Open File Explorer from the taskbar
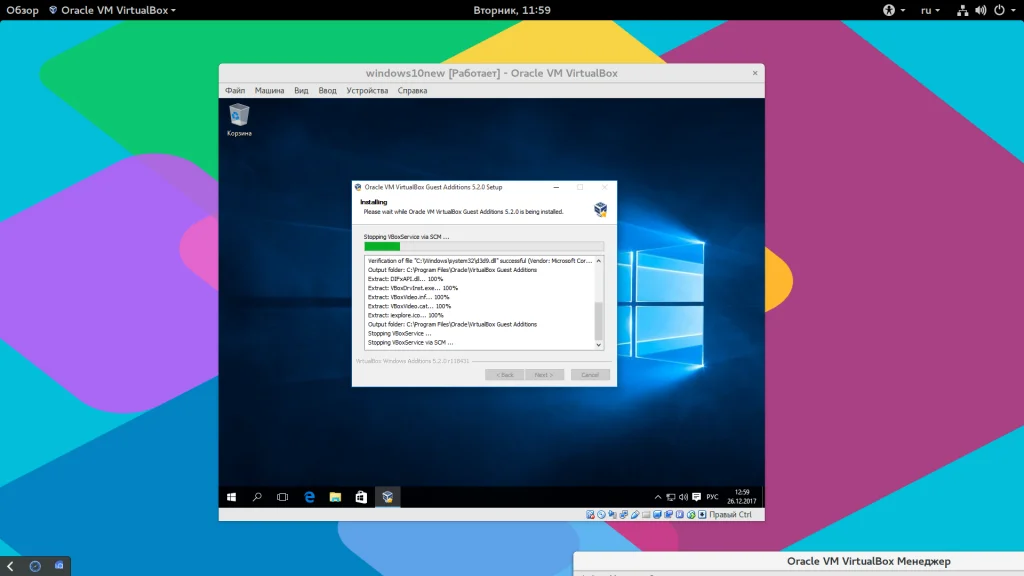Screen dimensions: 1024x576 pyautogui.click(x=336, y=496)
